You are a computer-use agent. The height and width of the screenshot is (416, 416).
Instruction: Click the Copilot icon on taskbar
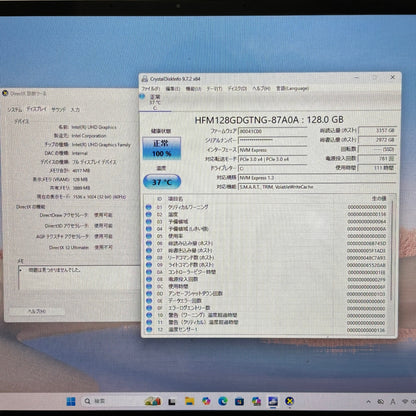[x=206, y=401]
